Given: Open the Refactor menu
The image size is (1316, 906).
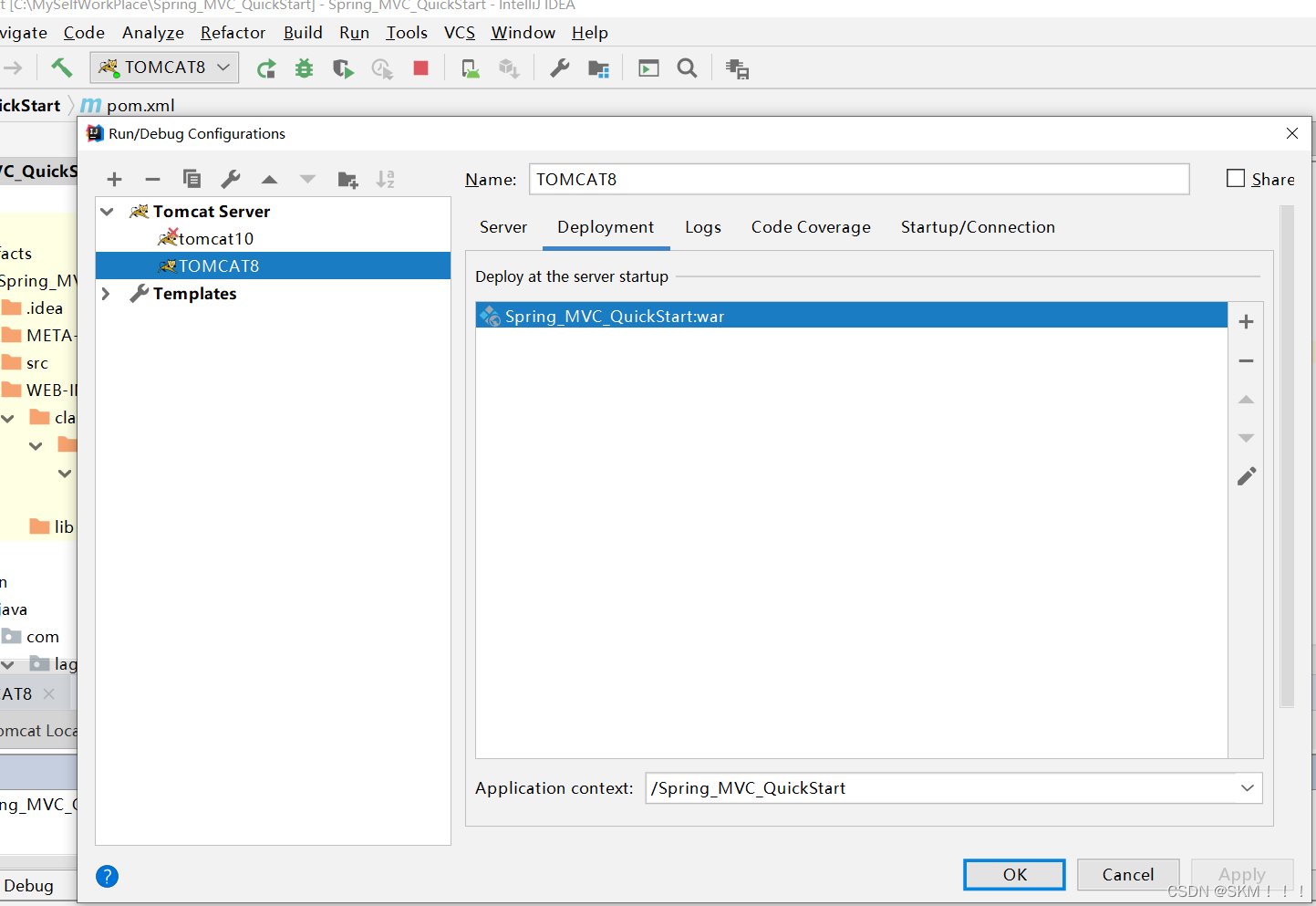Looking at the screenshot, I should click(233, 33).
